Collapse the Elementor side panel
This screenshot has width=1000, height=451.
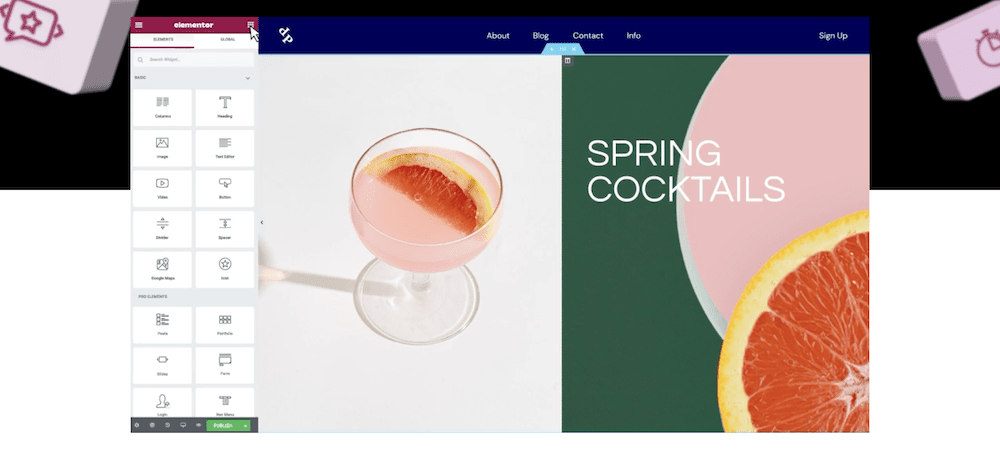click(x=261, y=223)
